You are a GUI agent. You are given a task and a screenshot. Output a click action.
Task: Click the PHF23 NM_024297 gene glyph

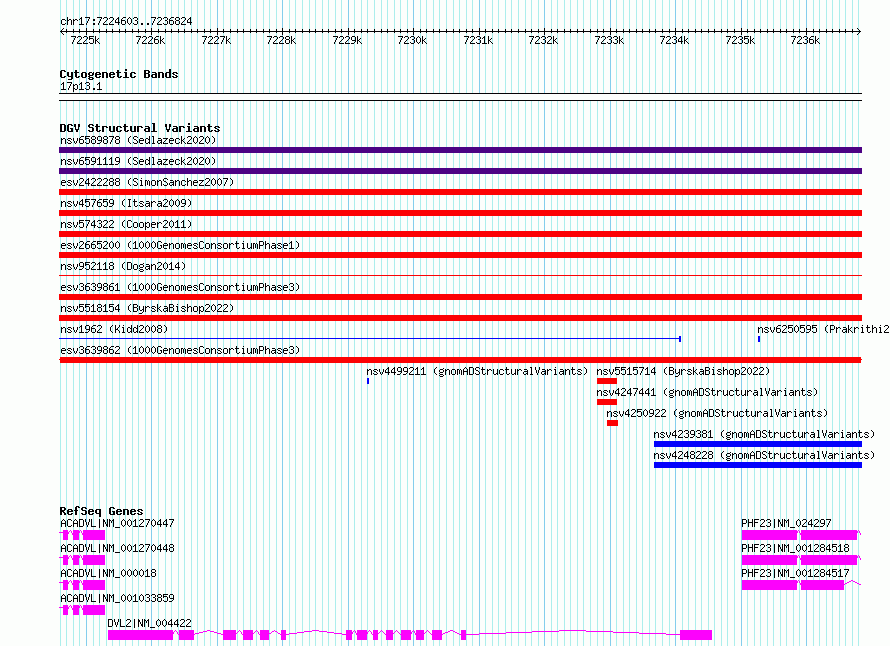coord(800,535)
